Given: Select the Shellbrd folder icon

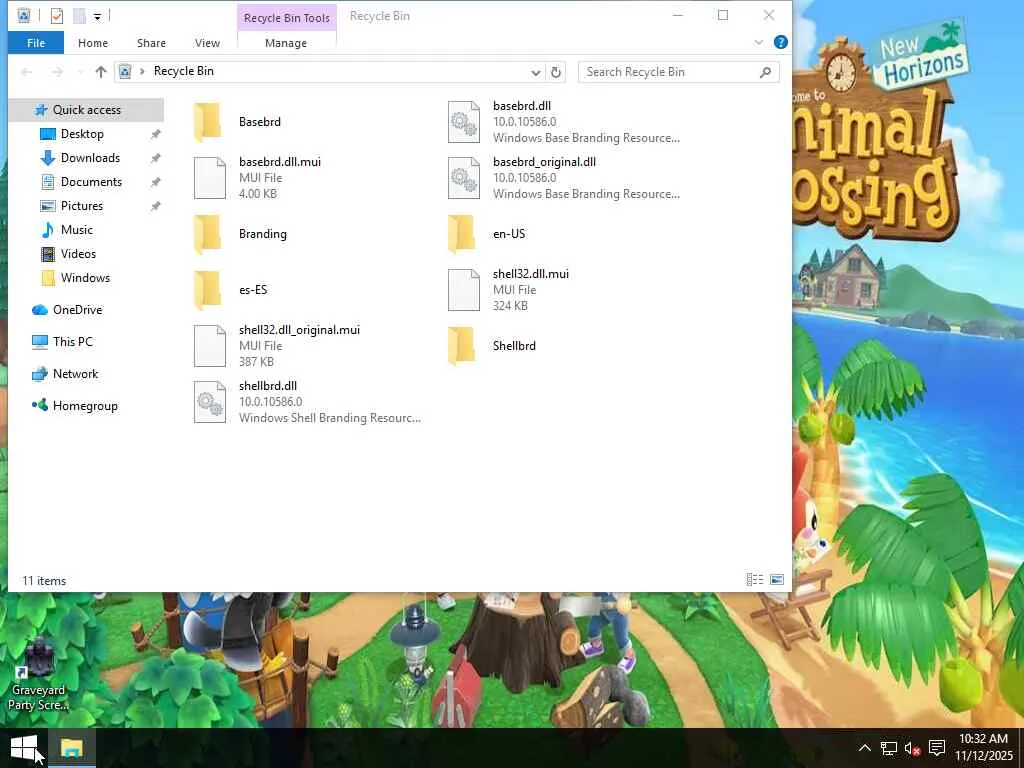Looking at the screenshot, I should click(462, 346).
